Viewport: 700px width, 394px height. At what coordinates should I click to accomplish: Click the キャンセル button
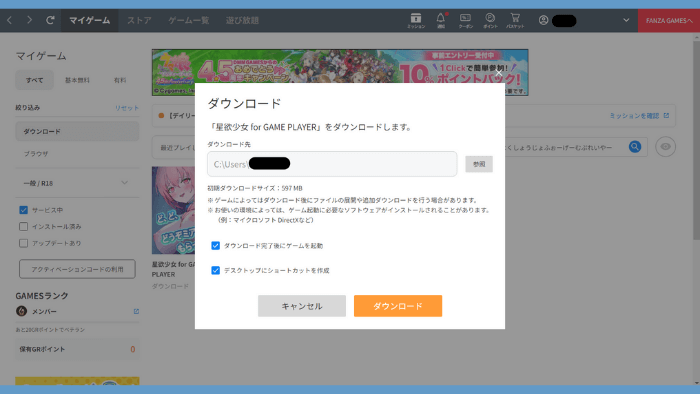pos(302,306)
